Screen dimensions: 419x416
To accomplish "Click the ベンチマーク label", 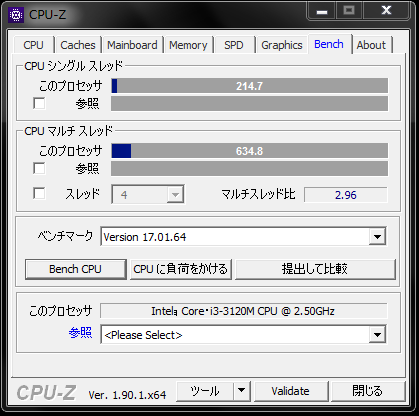I will pyautogui.click(x=65, y=236).
